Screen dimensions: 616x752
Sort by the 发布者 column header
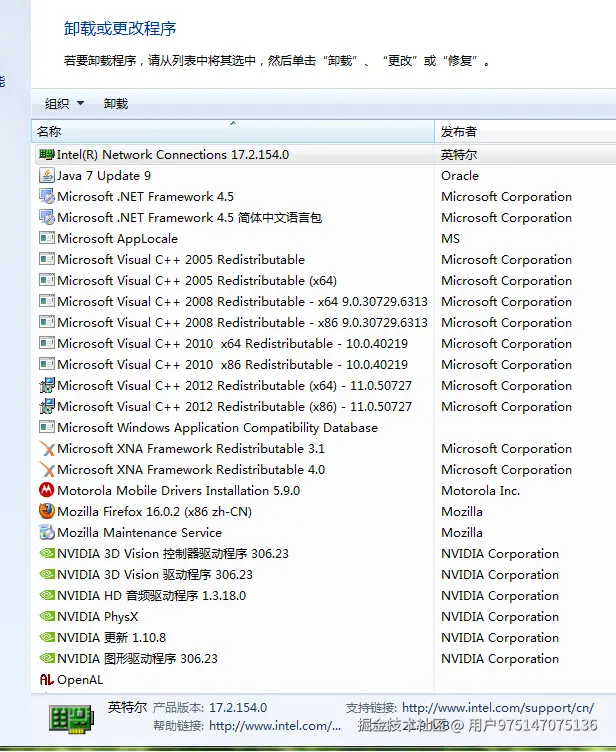coord(525,131)
